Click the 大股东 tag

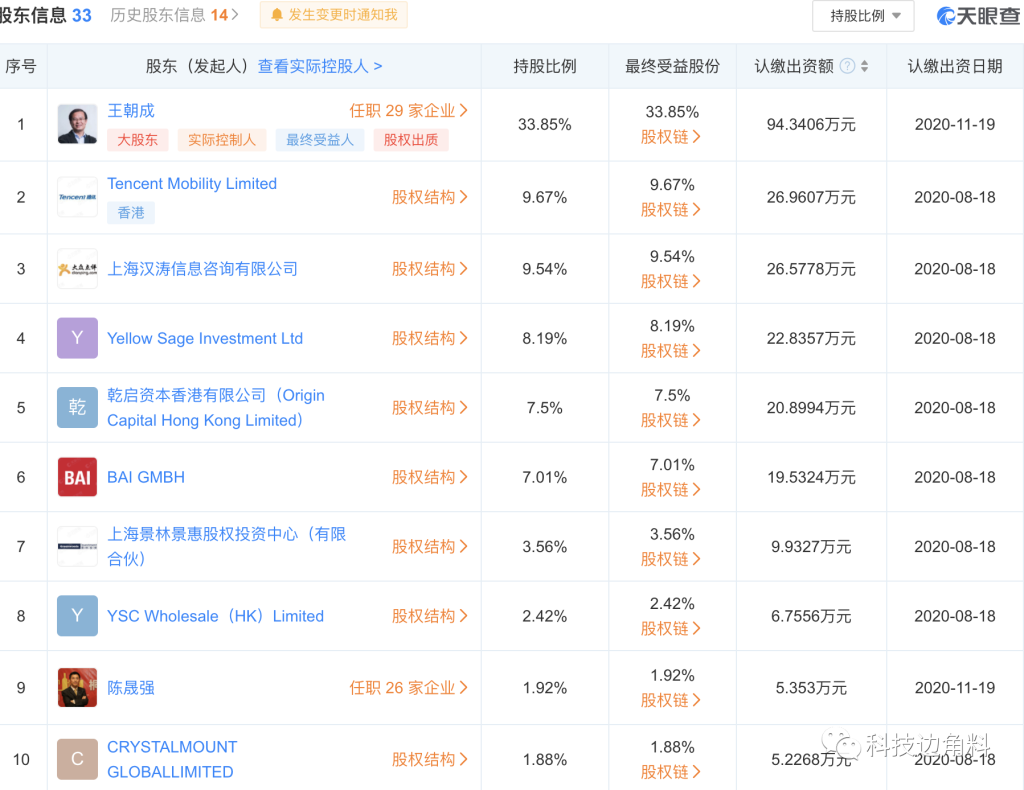point(137,140)
